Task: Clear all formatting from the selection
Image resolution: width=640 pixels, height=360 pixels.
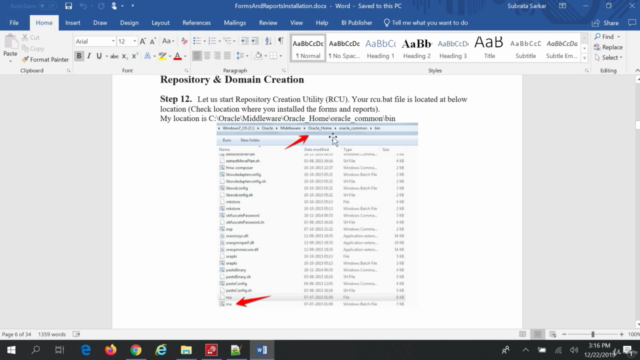Action: (x=184, y=41)
